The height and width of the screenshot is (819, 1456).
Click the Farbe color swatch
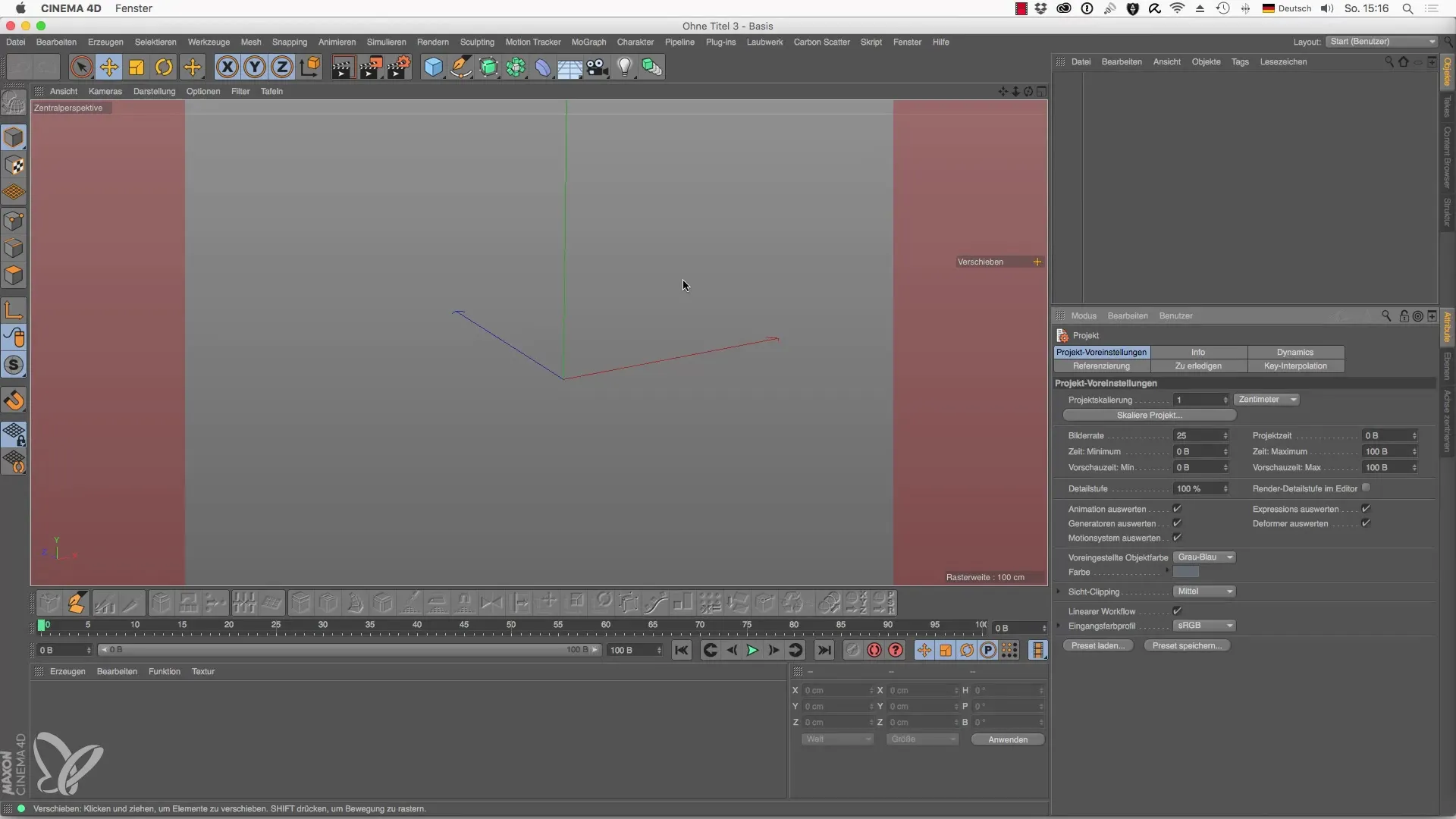pos(1186,572)
